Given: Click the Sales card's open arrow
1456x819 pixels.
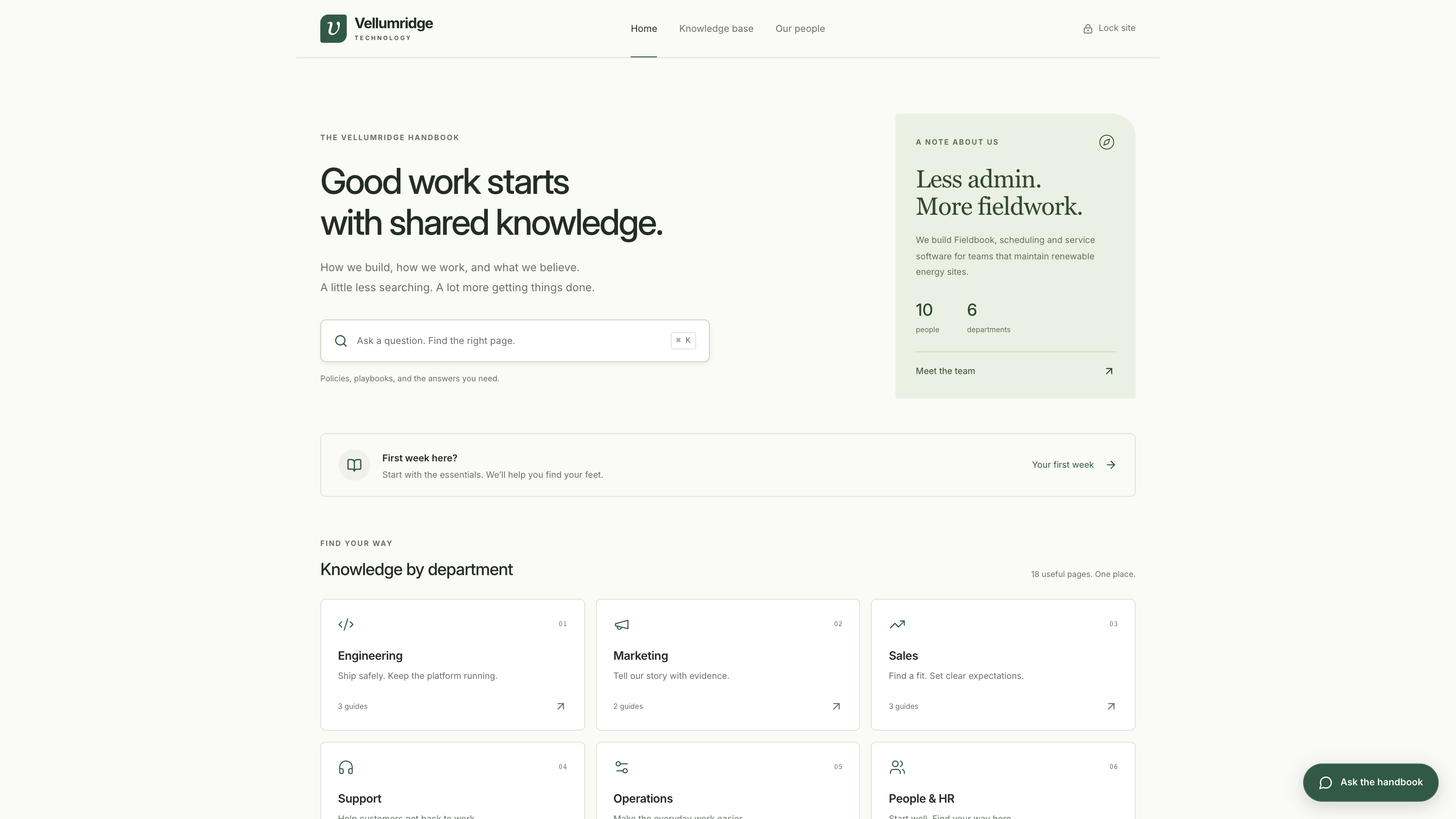Looking at the screenshot, I should 1111,706.
